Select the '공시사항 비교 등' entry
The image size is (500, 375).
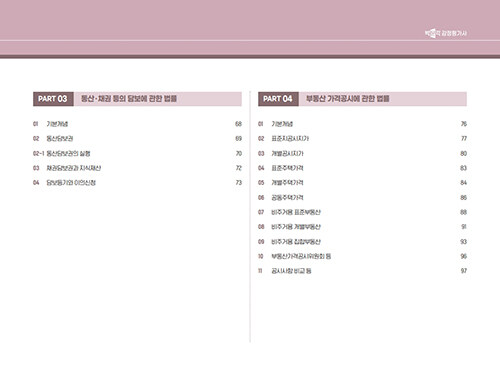click(x=291, y=271)
